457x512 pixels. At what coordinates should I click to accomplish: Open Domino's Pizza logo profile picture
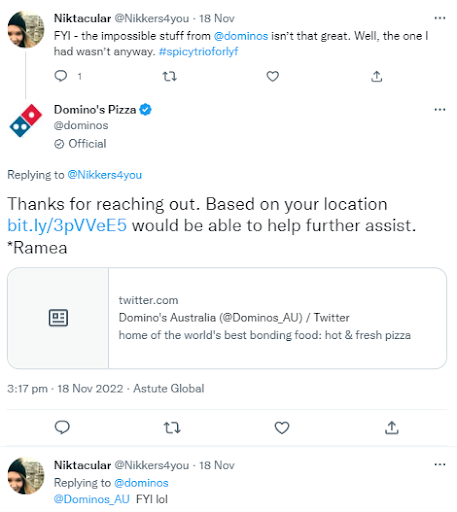tap(26, 120)
